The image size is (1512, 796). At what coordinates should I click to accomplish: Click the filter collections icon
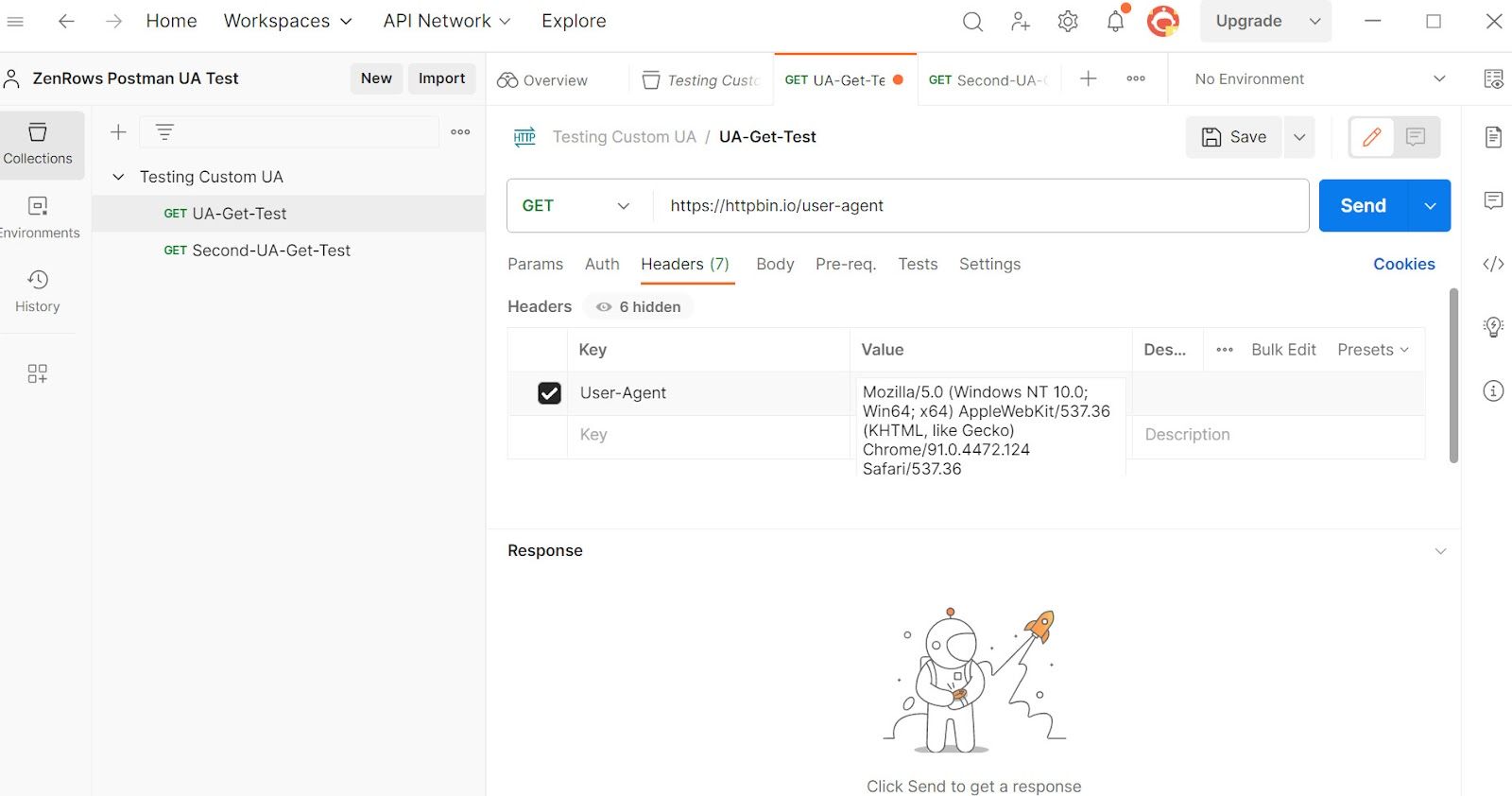coord(164,132)
